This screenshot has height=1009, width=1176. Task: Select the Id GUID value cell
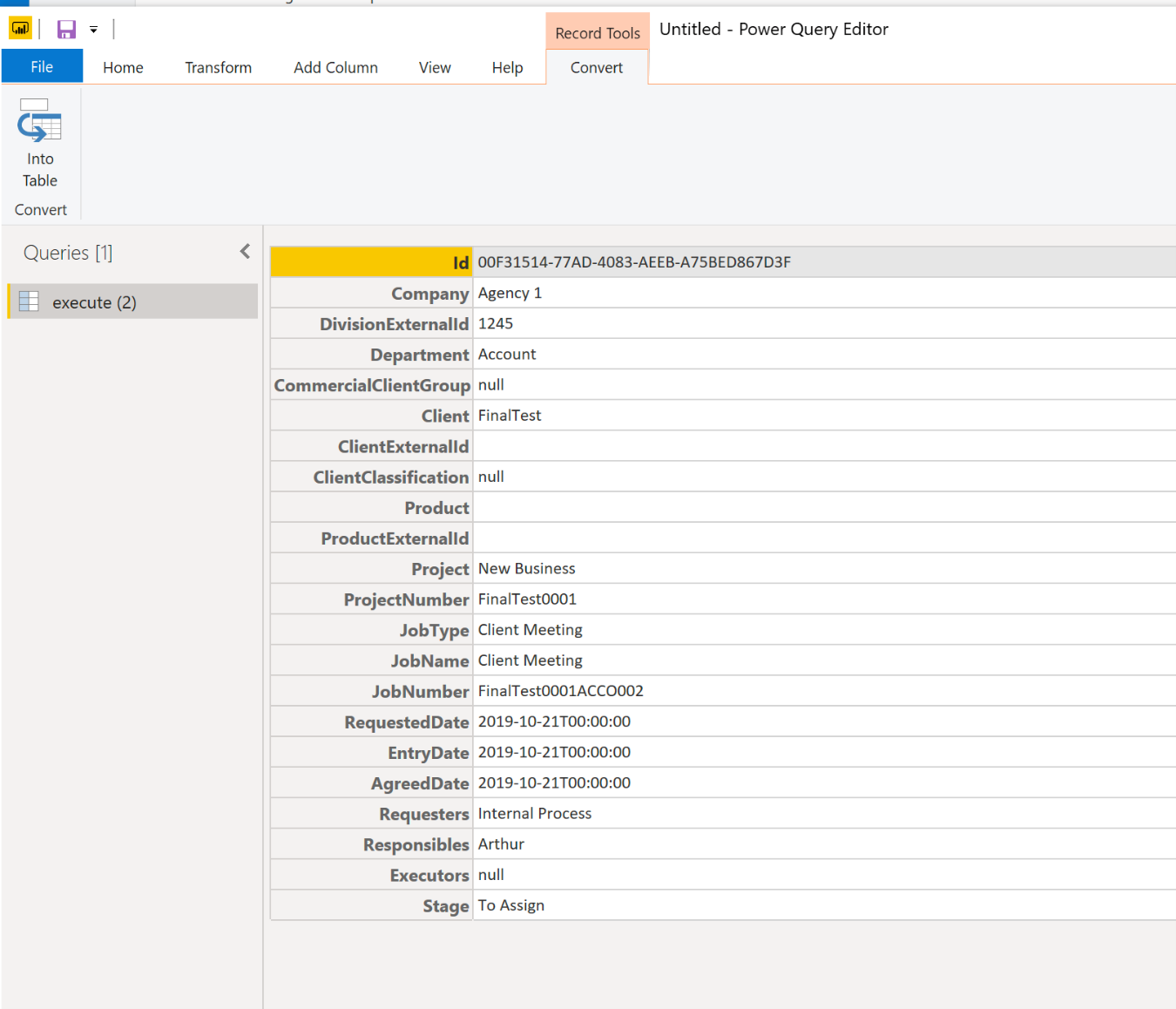pyautogui.click(x=634, y=261)
